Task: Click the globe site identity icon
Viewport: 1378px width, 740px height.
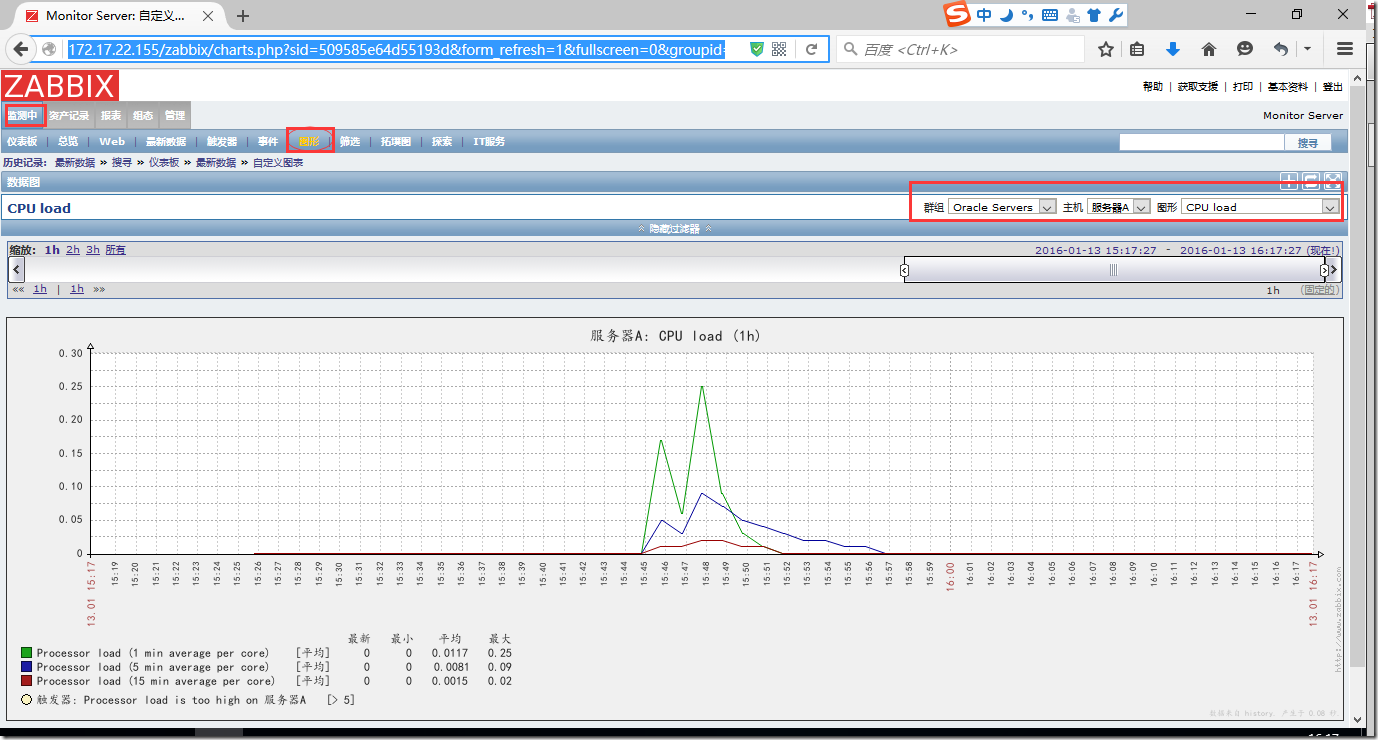Action: (49, 49)
